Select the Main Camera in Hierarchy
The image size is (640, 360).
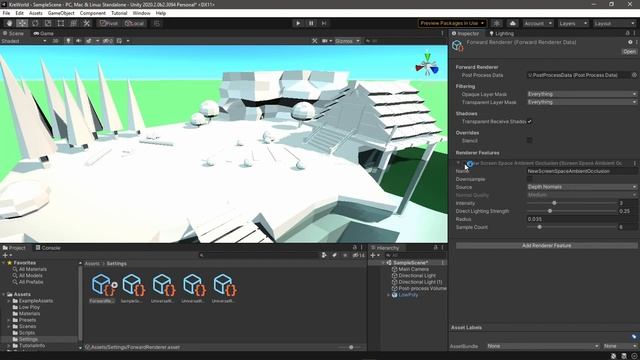(413, 269)
